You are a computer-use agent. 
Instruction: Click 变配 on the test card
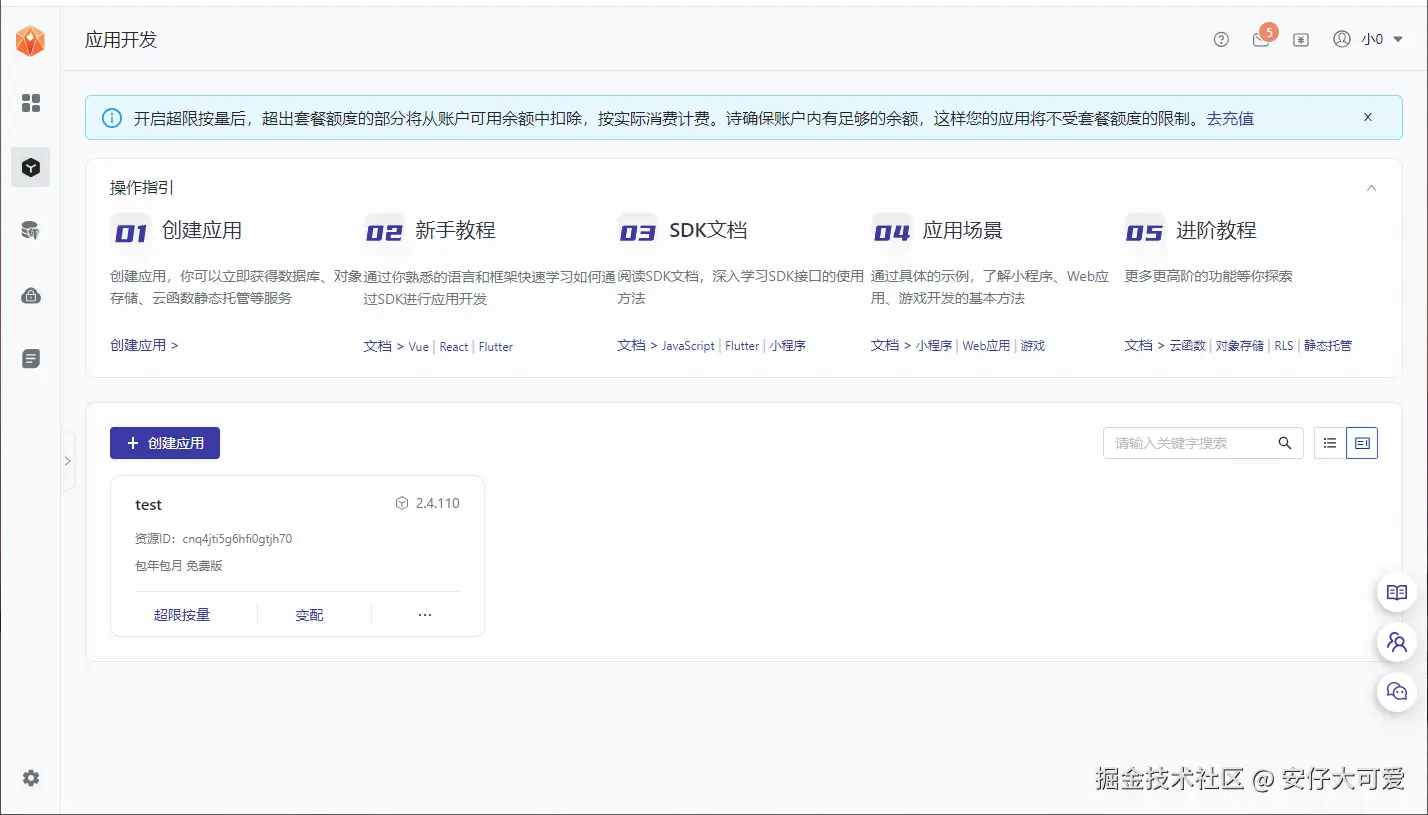[310, 615]
